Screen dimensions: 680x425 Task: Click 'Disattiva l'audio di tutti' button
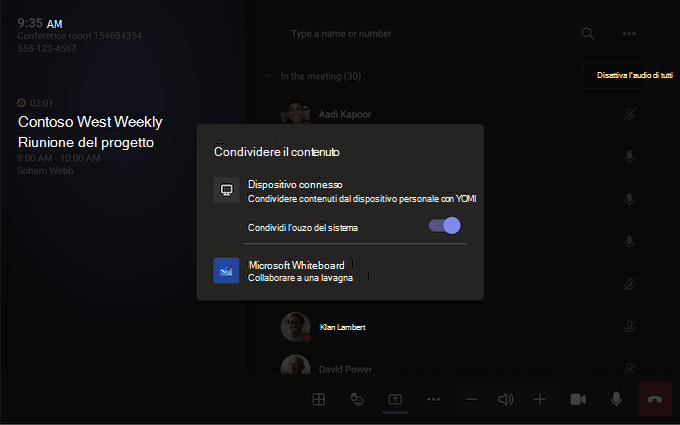614,75
